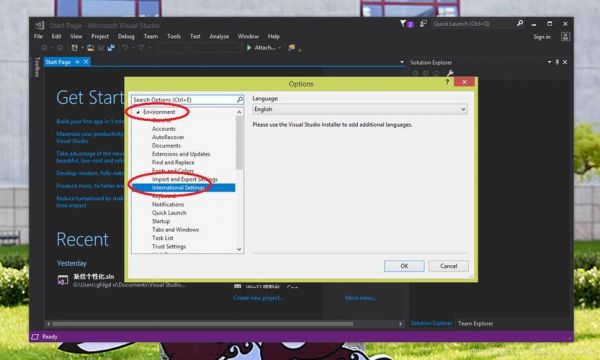
Task: Click the Undo toolbar icon
Action: 125,48
